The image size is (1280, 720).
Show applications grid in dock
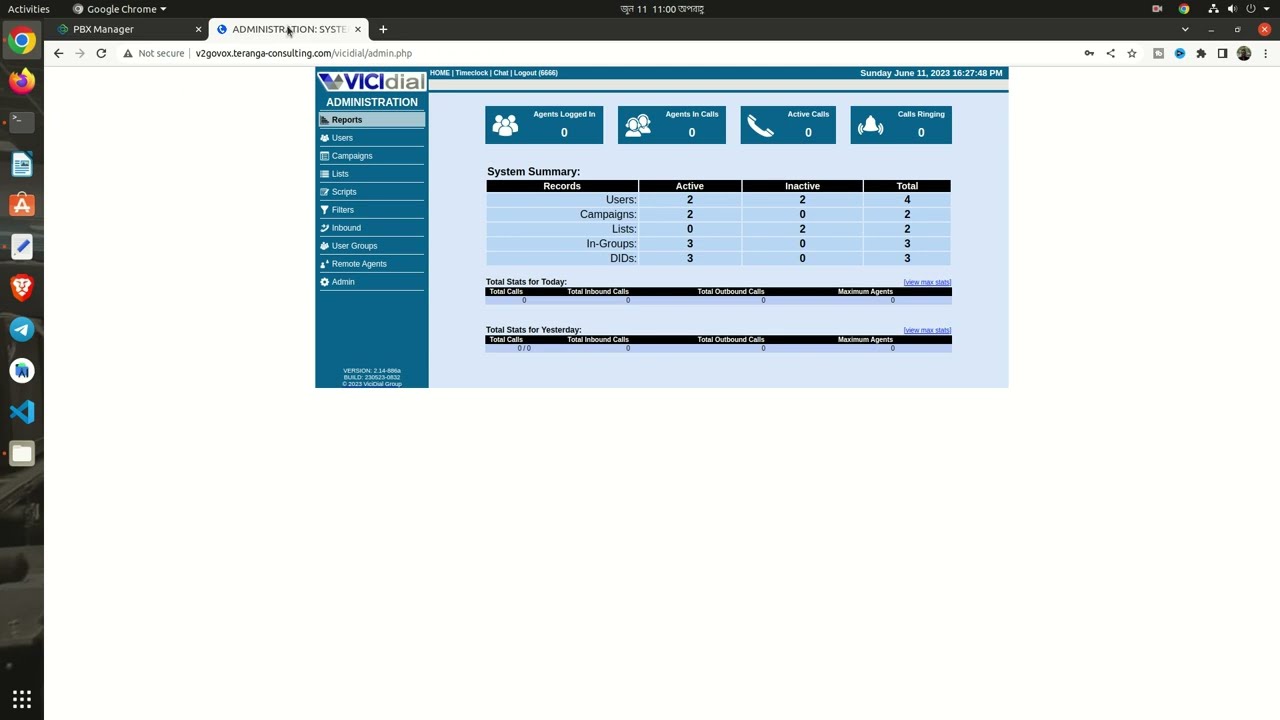click(x=22, y=699)
